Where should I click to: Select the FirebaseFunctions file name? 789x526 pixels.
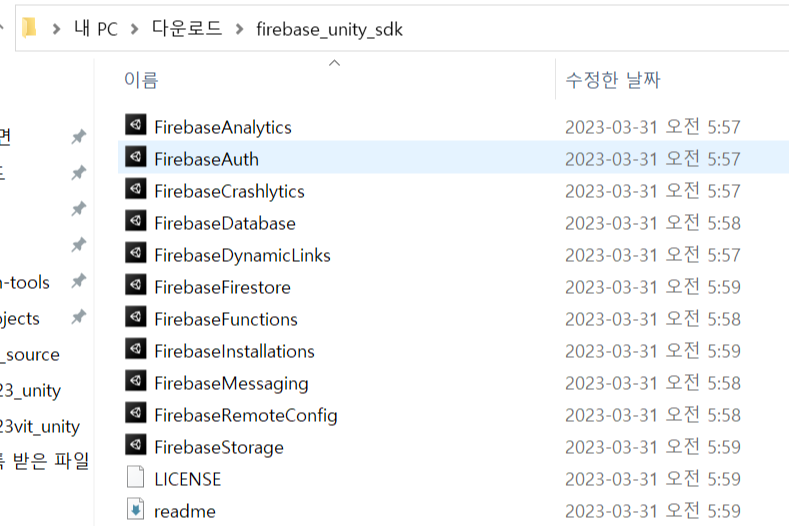(226, 319)
